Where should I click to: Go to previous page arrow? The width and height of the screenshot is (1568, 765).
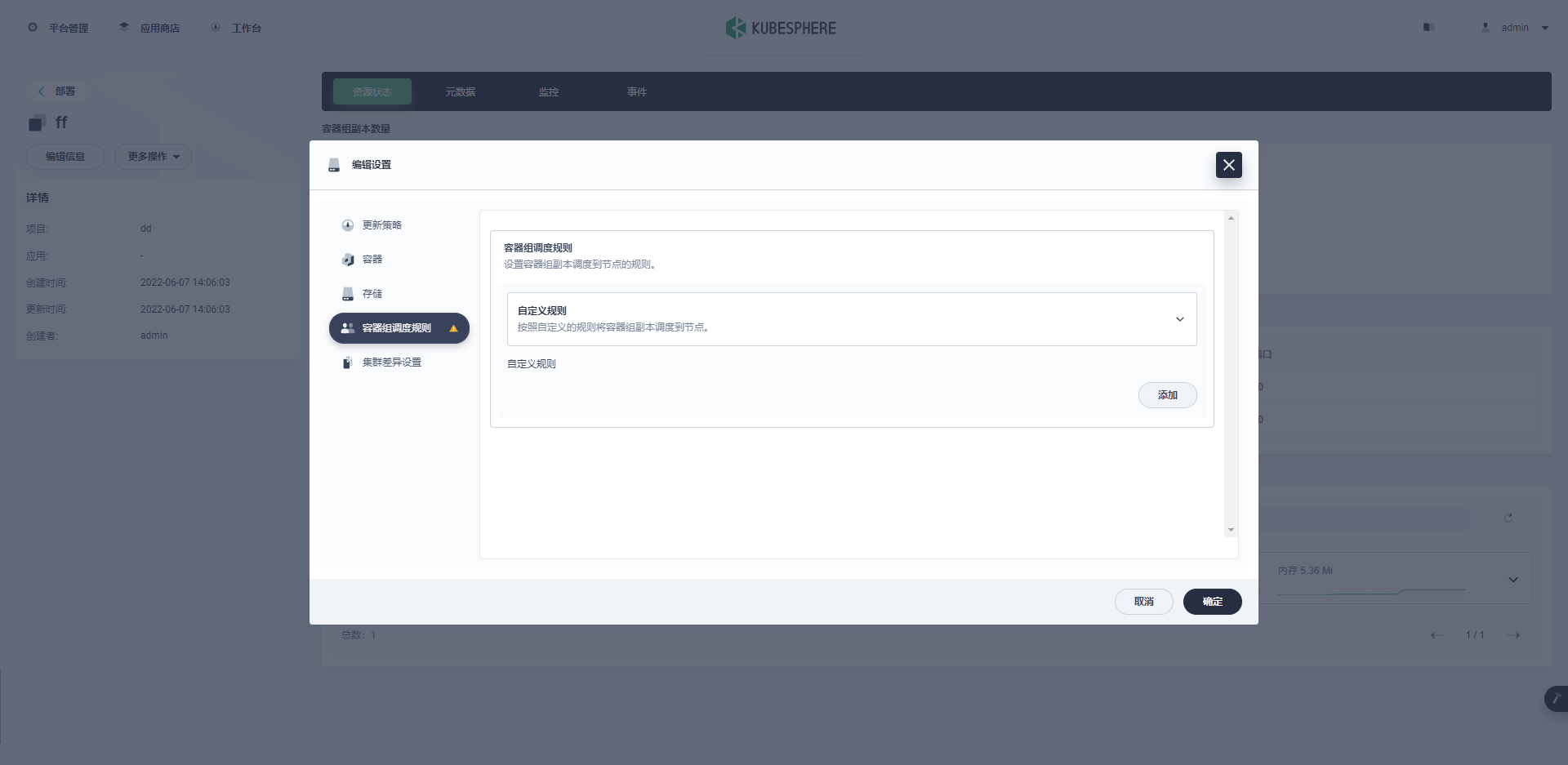click(1437, 635)
